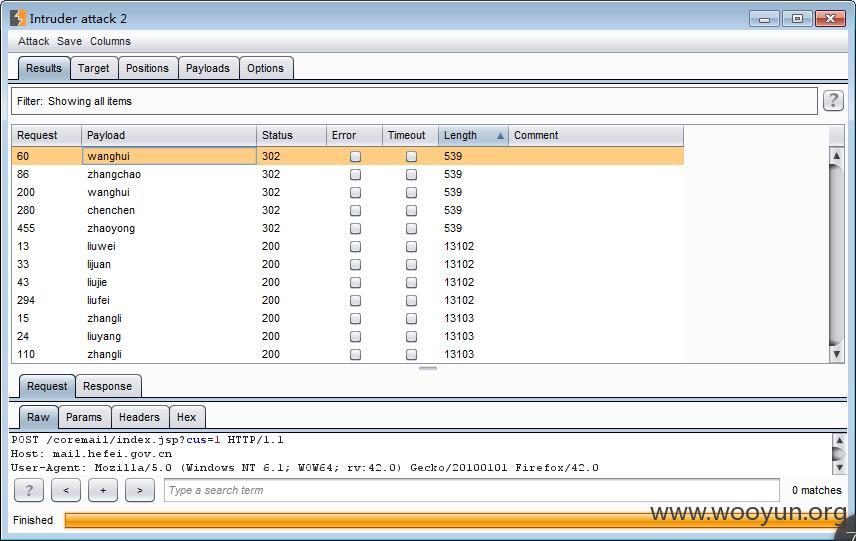Click the pane splitter handle below table
This screenshot has width=856, height=541.
point(428,368)
